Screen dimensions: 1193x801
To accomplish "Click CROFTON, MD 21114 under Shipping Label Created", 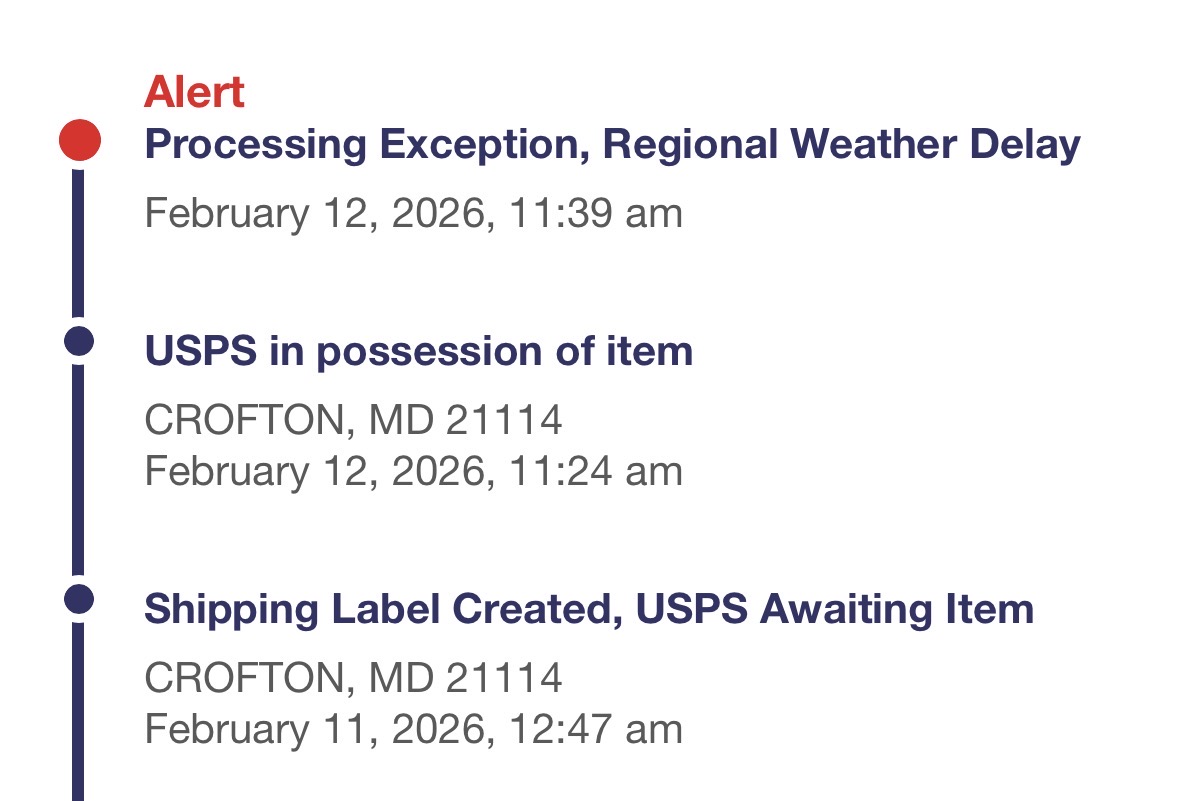I will [353, 679].
